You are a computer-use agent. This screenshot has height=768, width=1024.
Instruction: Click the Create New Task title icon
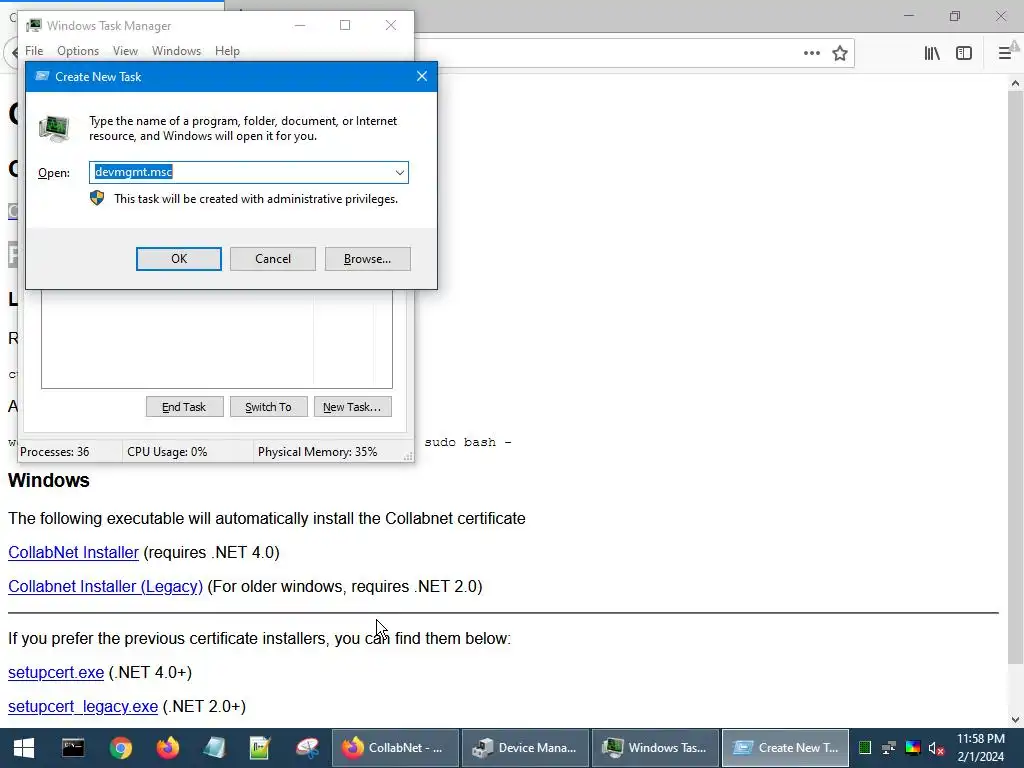pyautogui.click(x=42, y=76)
